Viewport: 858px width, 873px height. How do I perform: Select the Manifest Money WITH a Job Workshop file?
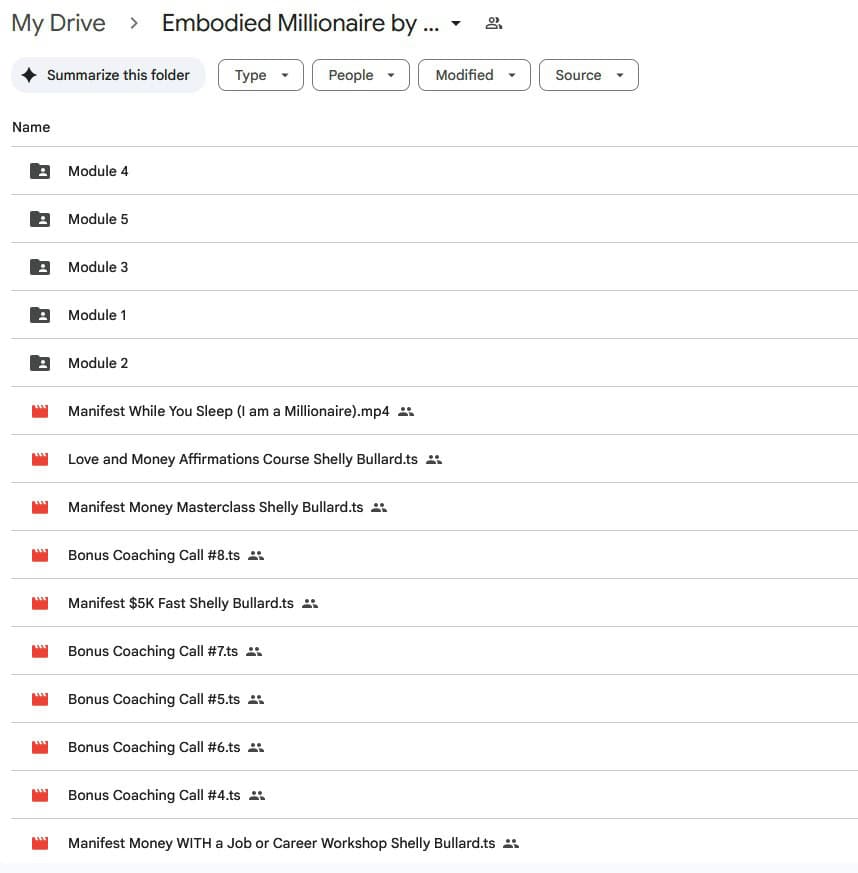pos(281,843)
